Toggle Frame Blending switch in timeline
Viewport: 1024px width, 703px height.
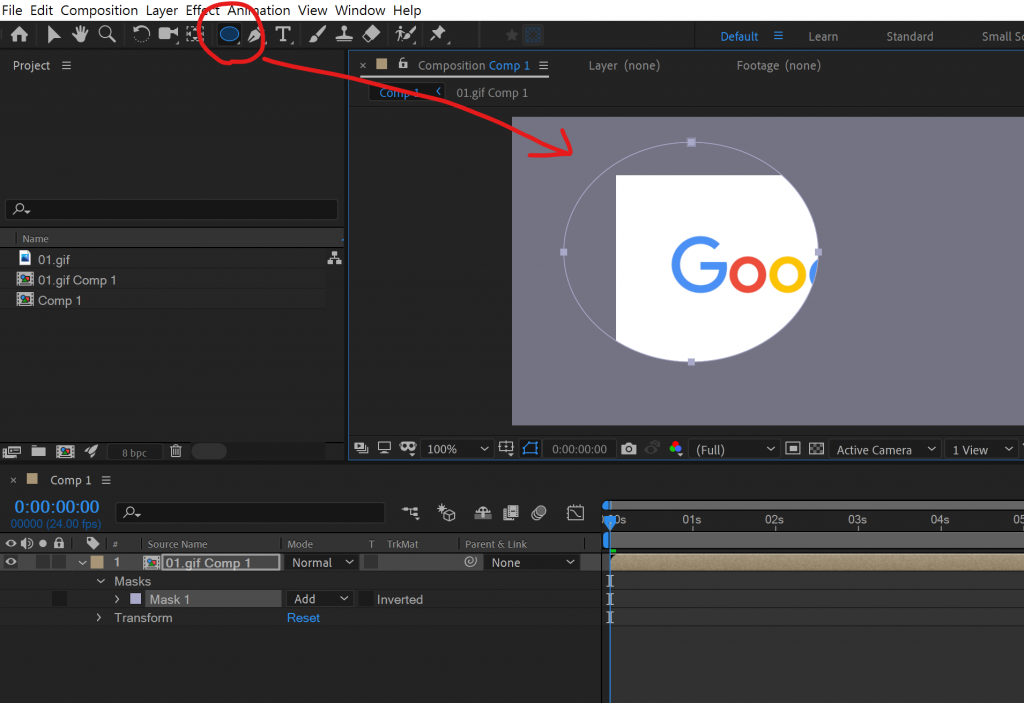(x=511, y=513)
